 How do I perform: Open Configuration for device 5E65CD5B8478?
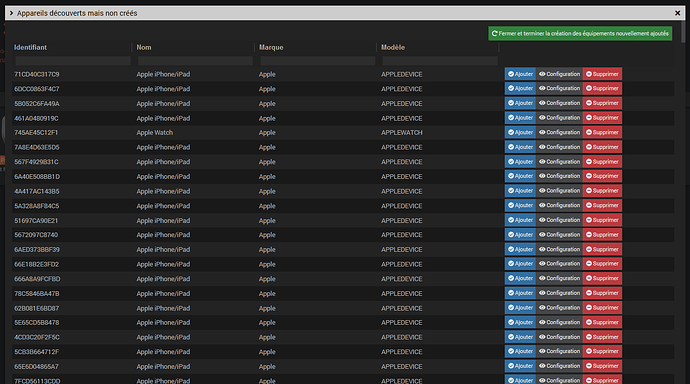point(559,322)
